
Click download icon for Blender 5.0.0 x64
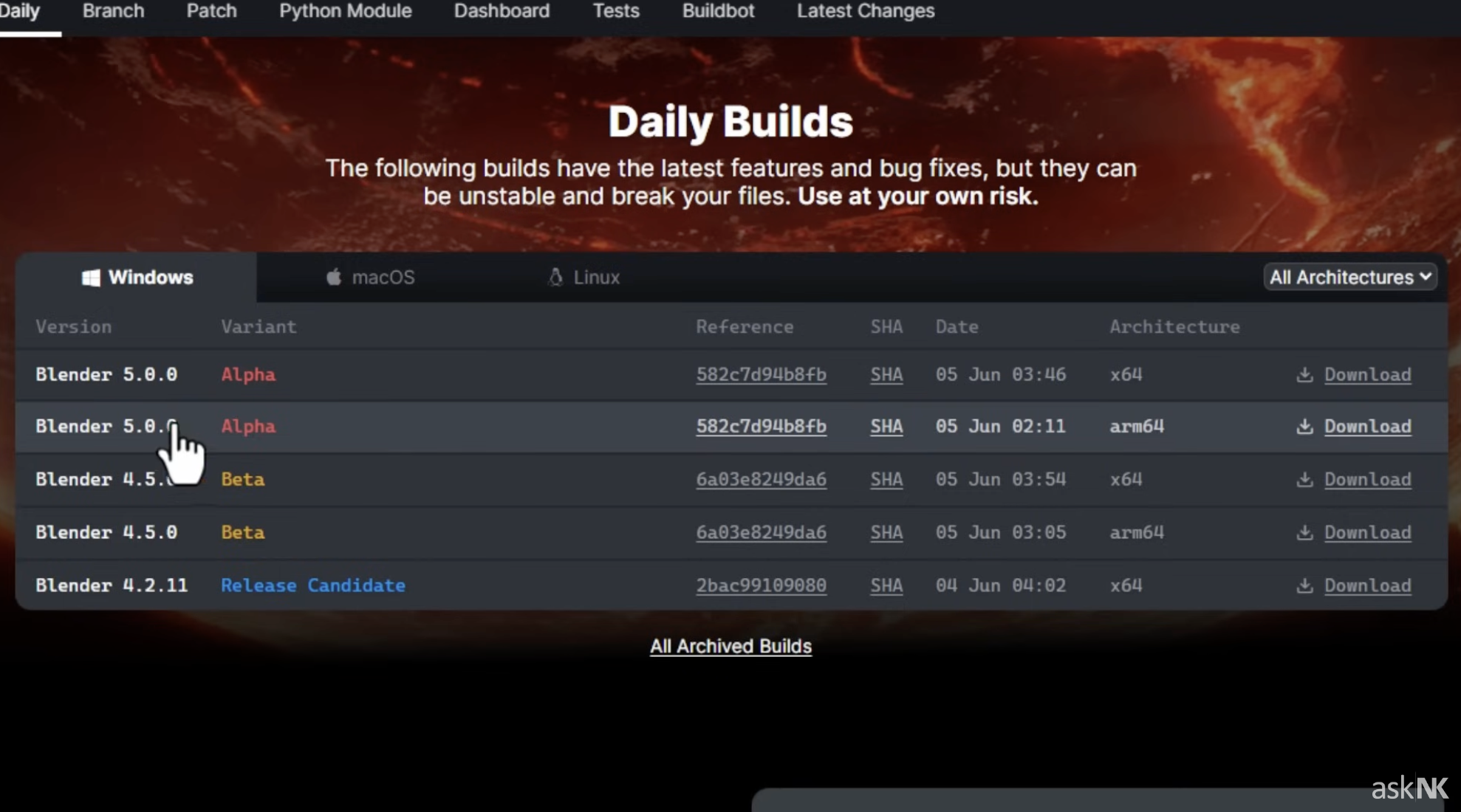[x=1304, y=375]
